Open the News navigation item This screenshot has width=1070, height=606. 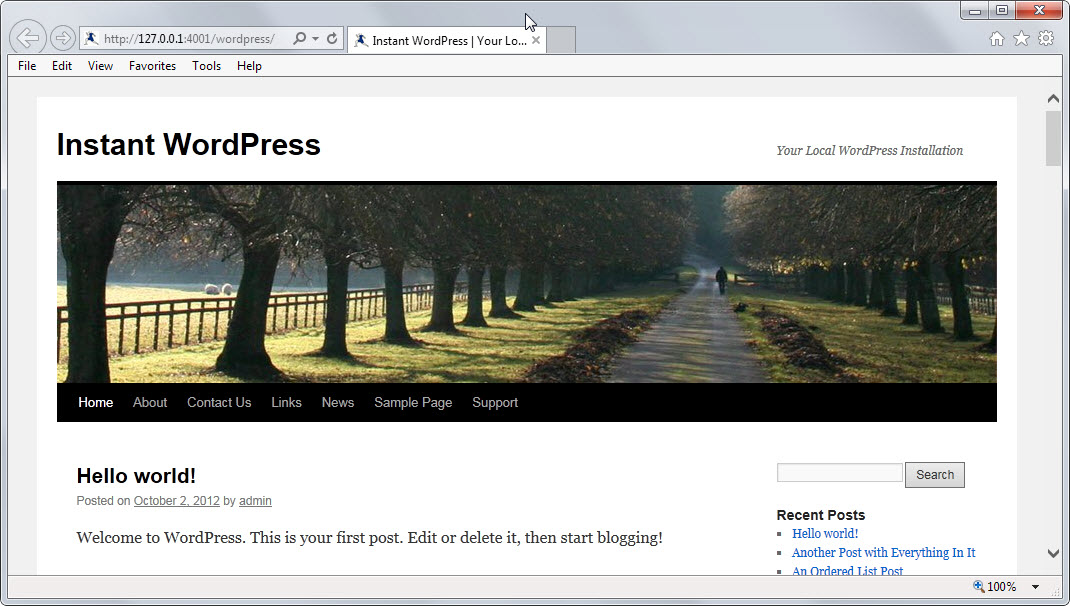point(338,403)
